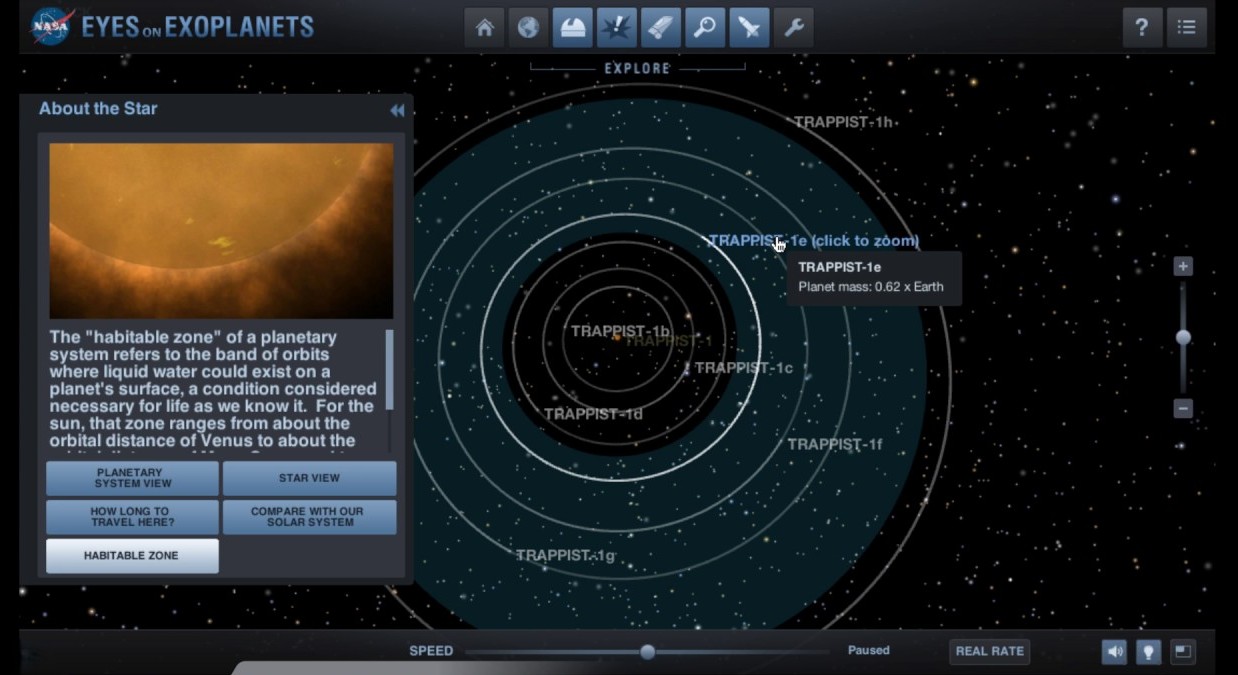
Task: Select the TRAPPIST-1f planet label
Action: click(835, 445)
